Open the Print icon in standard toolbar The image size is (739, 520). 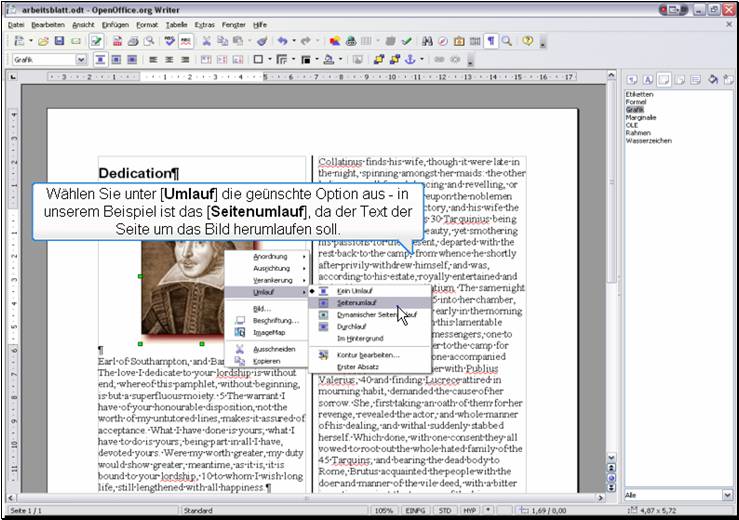(x=133, y=41)
